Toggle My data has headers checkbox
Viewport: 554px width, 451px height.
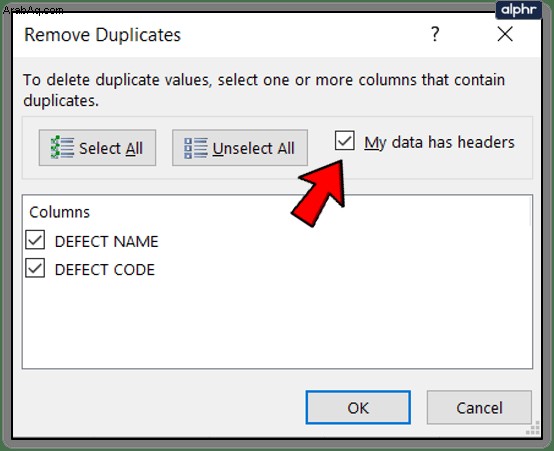[x=344, y=140]
